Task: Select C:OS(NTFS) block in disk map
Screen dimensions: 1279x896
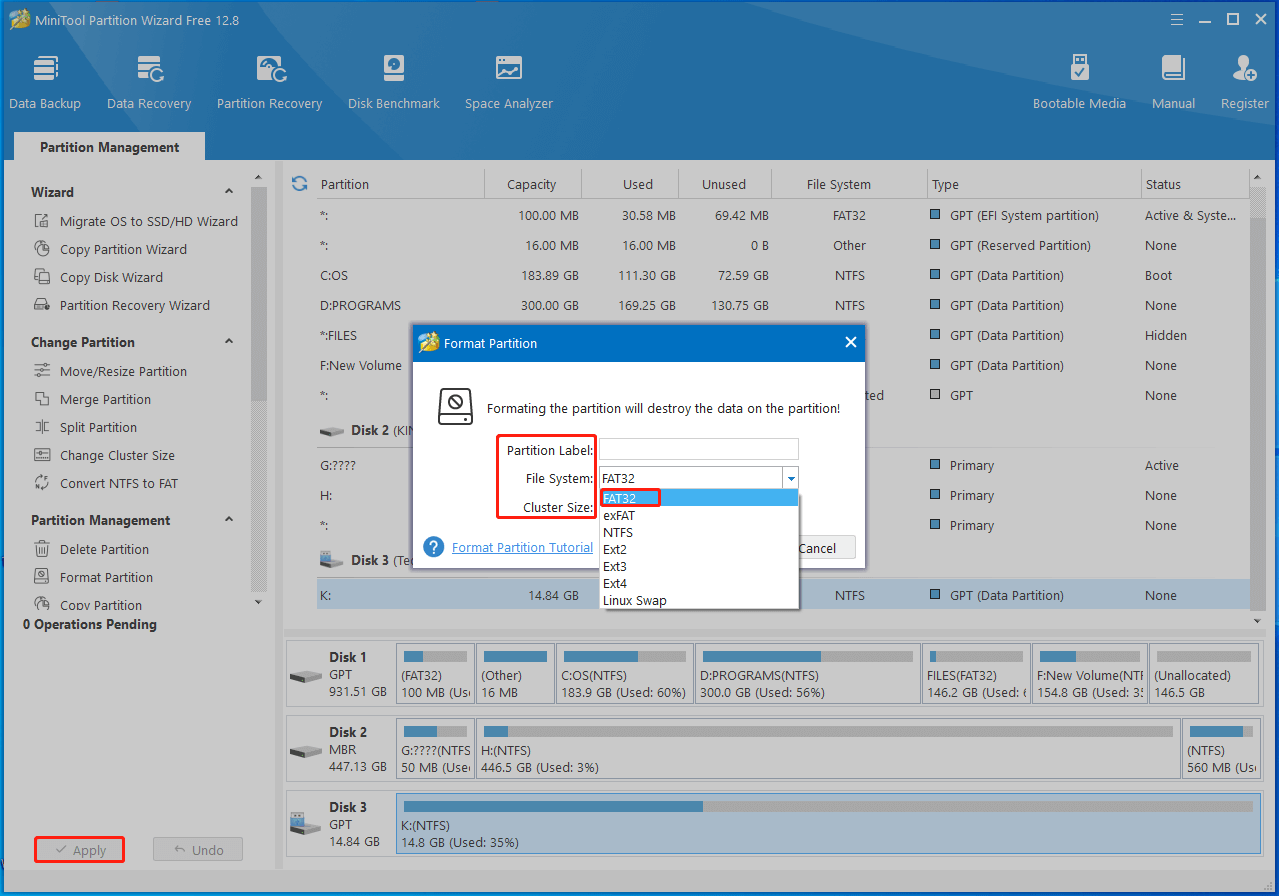Action: point(623,675)
